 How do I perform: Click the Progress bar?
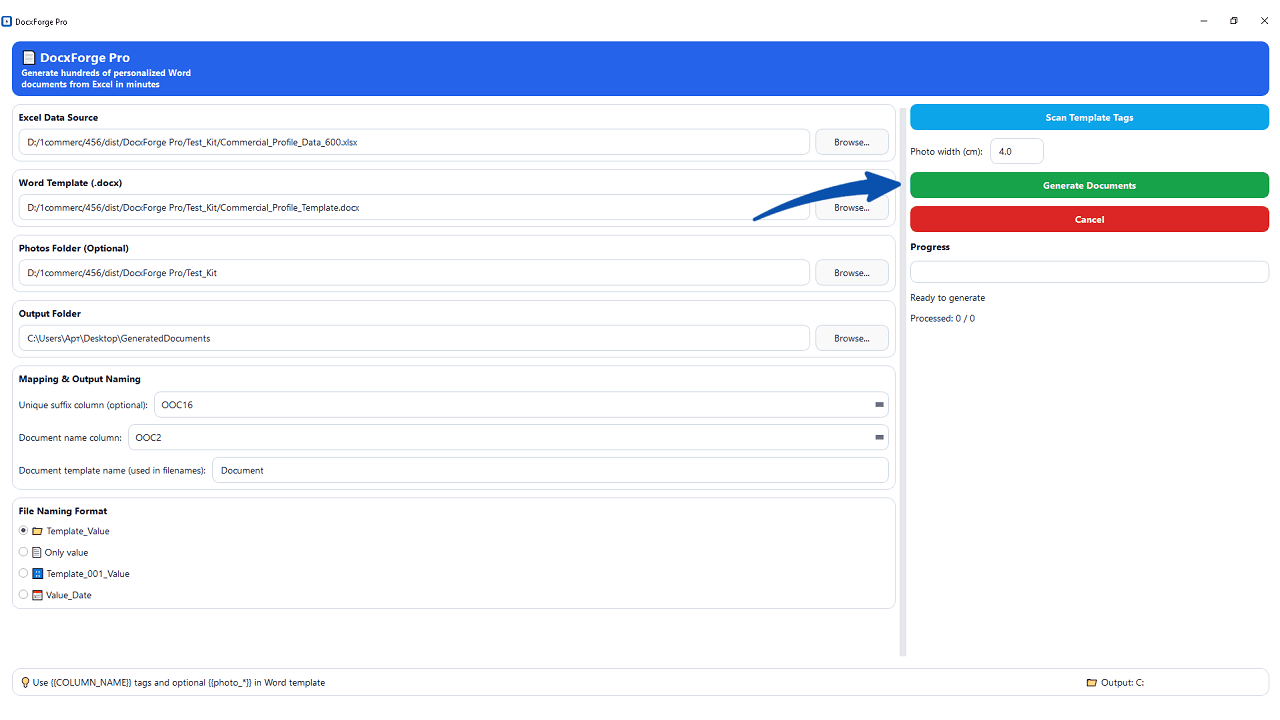point(1089,271)
